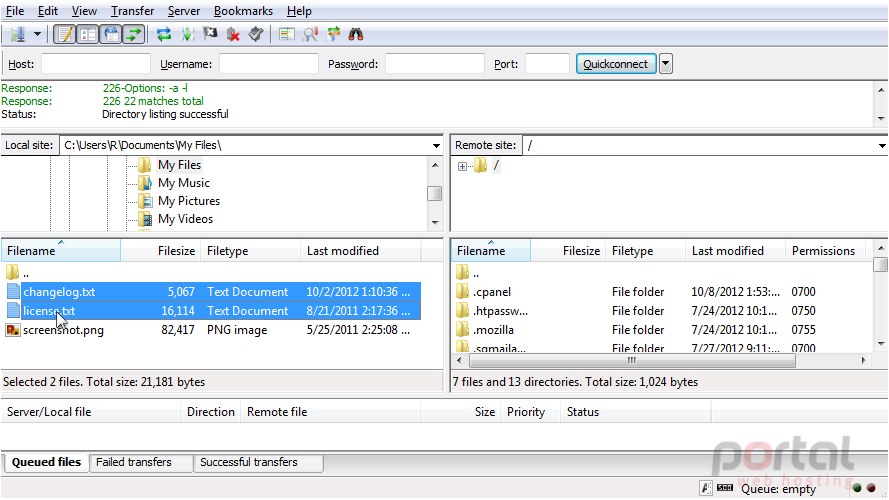
Task: Select the .htpassw... remote folder name
Action: point(501,311)
